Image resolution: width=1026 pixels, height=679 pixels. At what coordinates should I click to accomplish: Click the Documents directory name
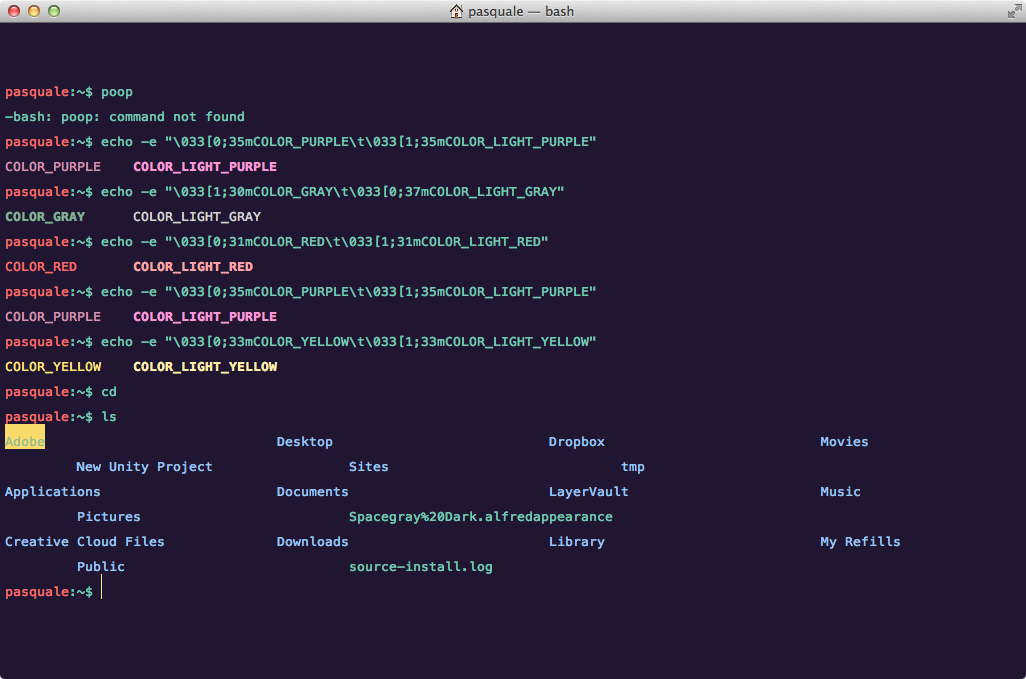tap(312, 492)
